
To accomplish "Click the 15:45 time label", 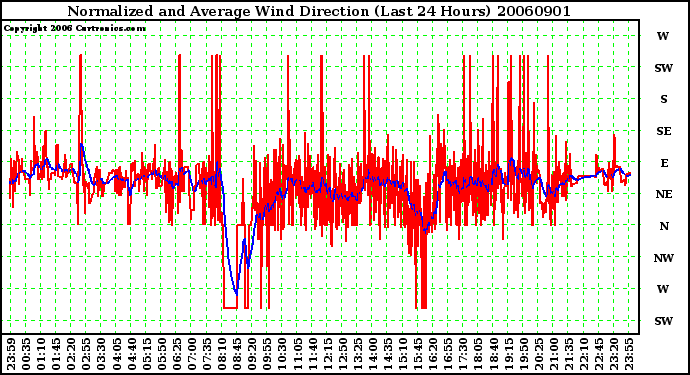I will 418,354.
